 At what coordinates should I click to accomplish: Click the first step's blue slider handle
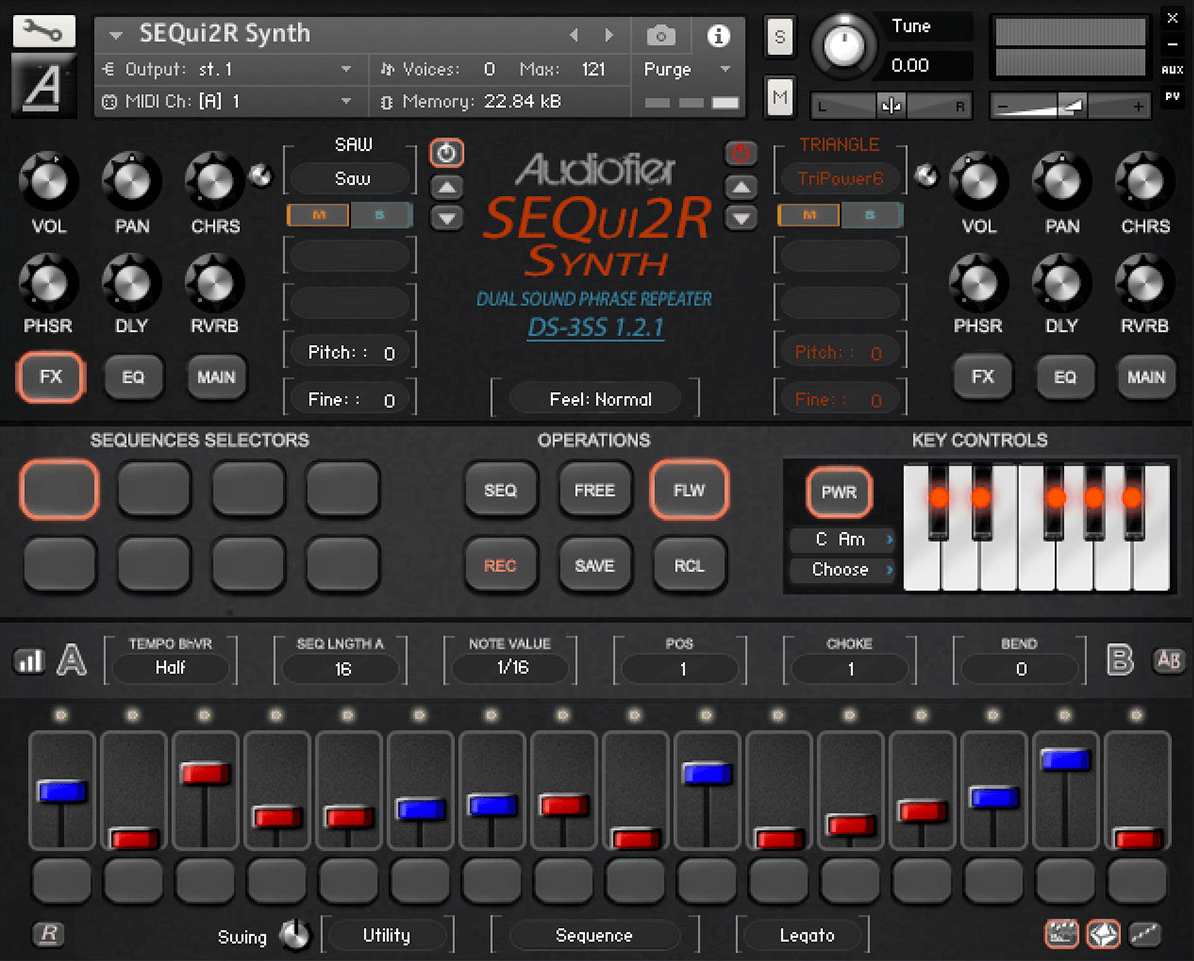[62, 791]
